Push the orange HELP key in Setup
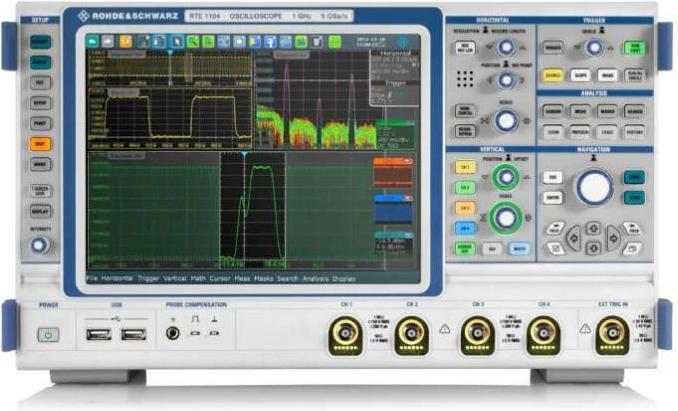The width and height of the screenshot is (678, 411). pos(40,144)
